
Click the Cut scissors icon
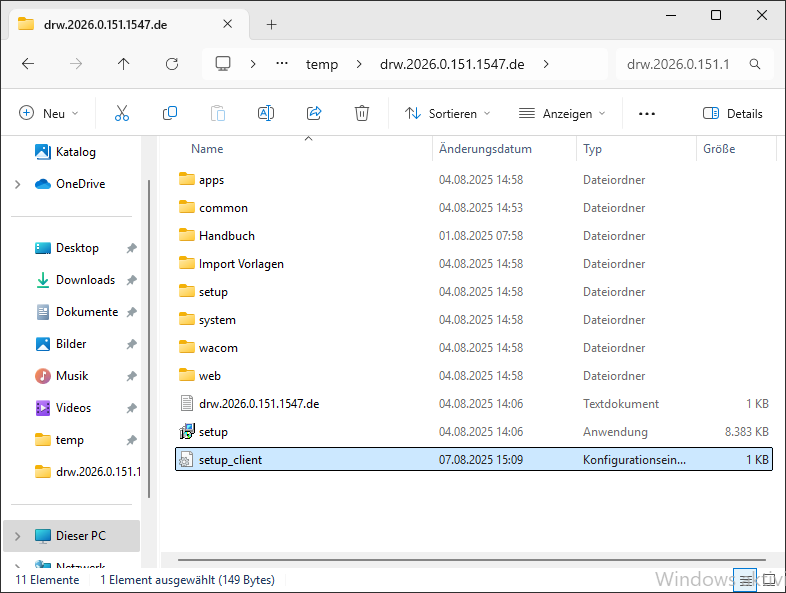click(x=122, y=113)
